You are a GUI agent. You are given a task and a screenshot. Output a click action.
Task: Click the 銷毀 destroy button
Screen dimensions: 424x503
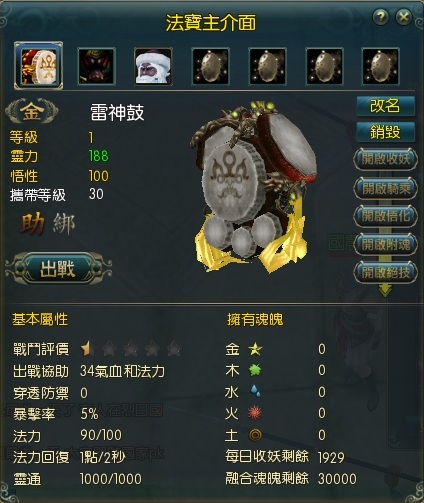[385, 132]
